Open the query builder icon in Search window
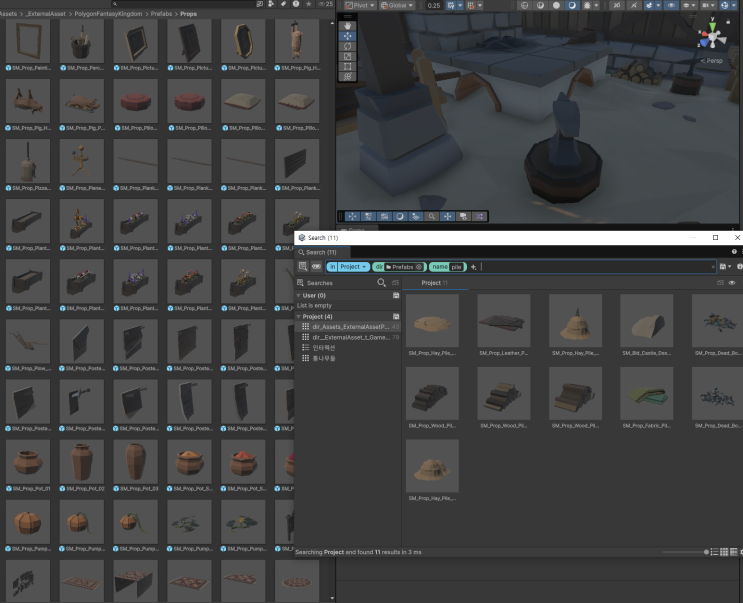The image size is (743, 603). [x=303, y=267]
